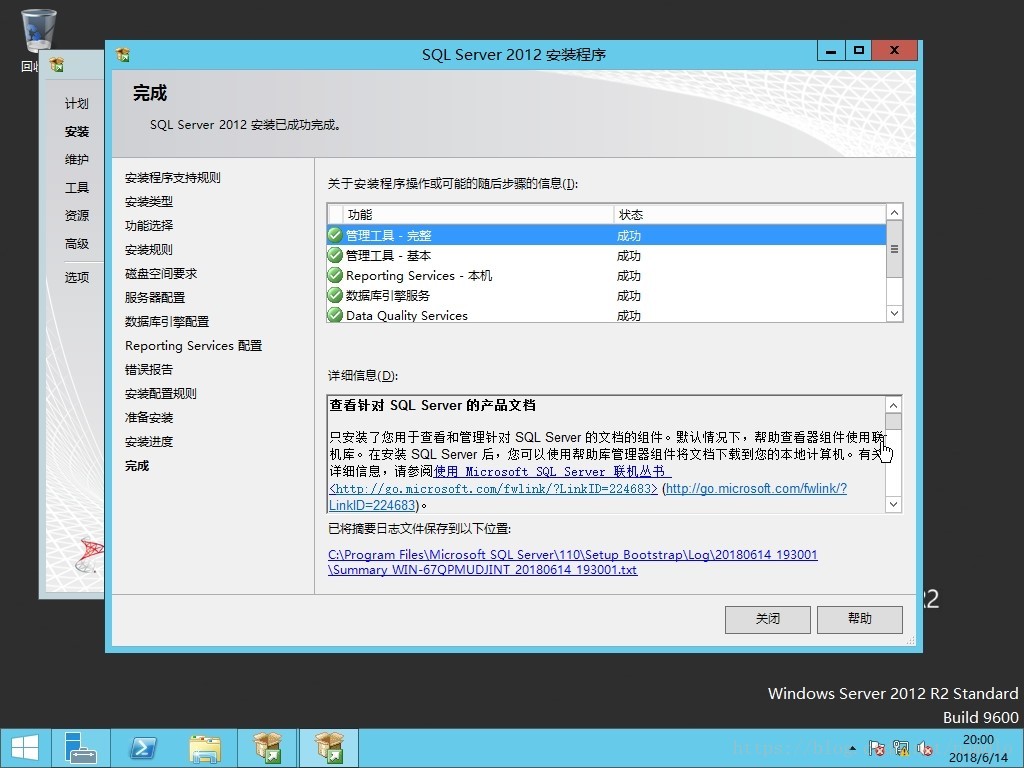Click the success icon for Reporting Services - 本机
This screenshot has height=768, width=1024.
point(335,275)
